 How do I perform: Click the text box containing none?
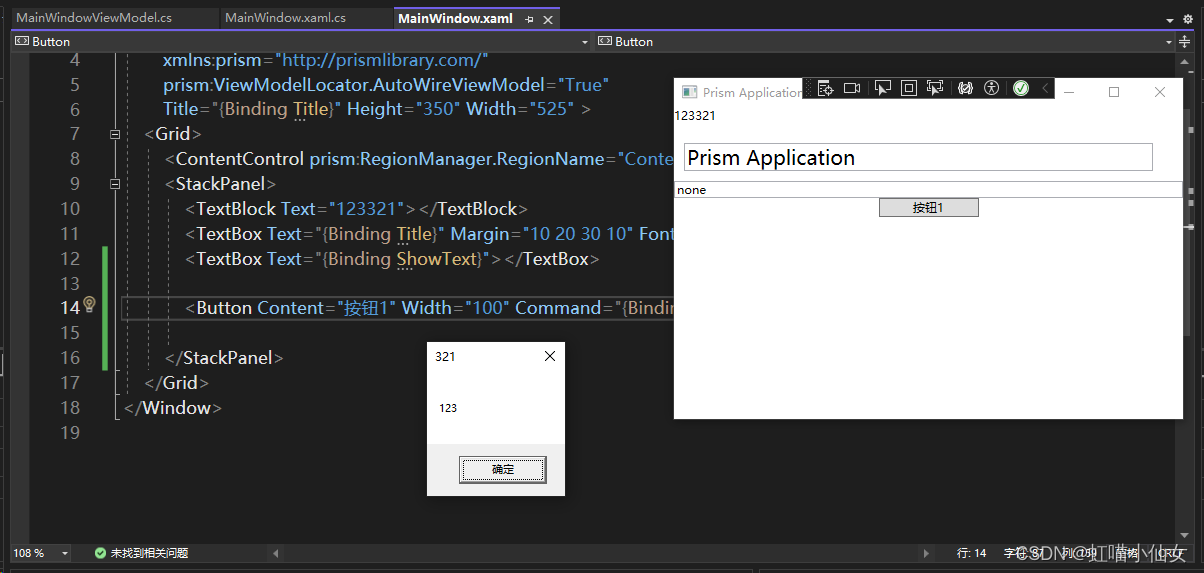coord(928,190)
